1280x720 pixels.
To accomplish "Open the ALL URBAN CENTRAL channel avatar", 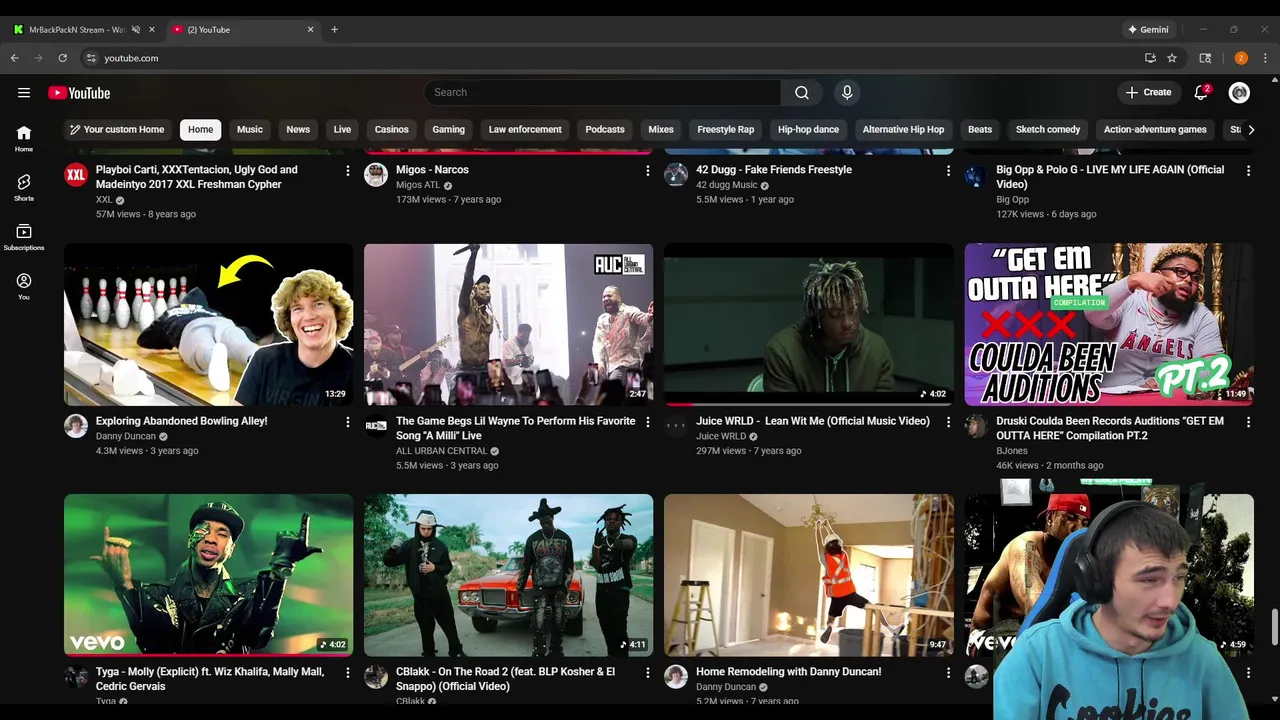I will pos(376,427).
